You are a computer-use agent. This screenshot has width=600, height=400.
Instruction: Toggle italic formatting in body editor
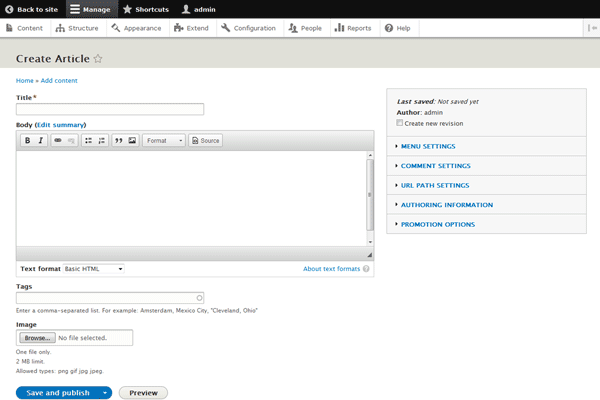click(41, 141)
